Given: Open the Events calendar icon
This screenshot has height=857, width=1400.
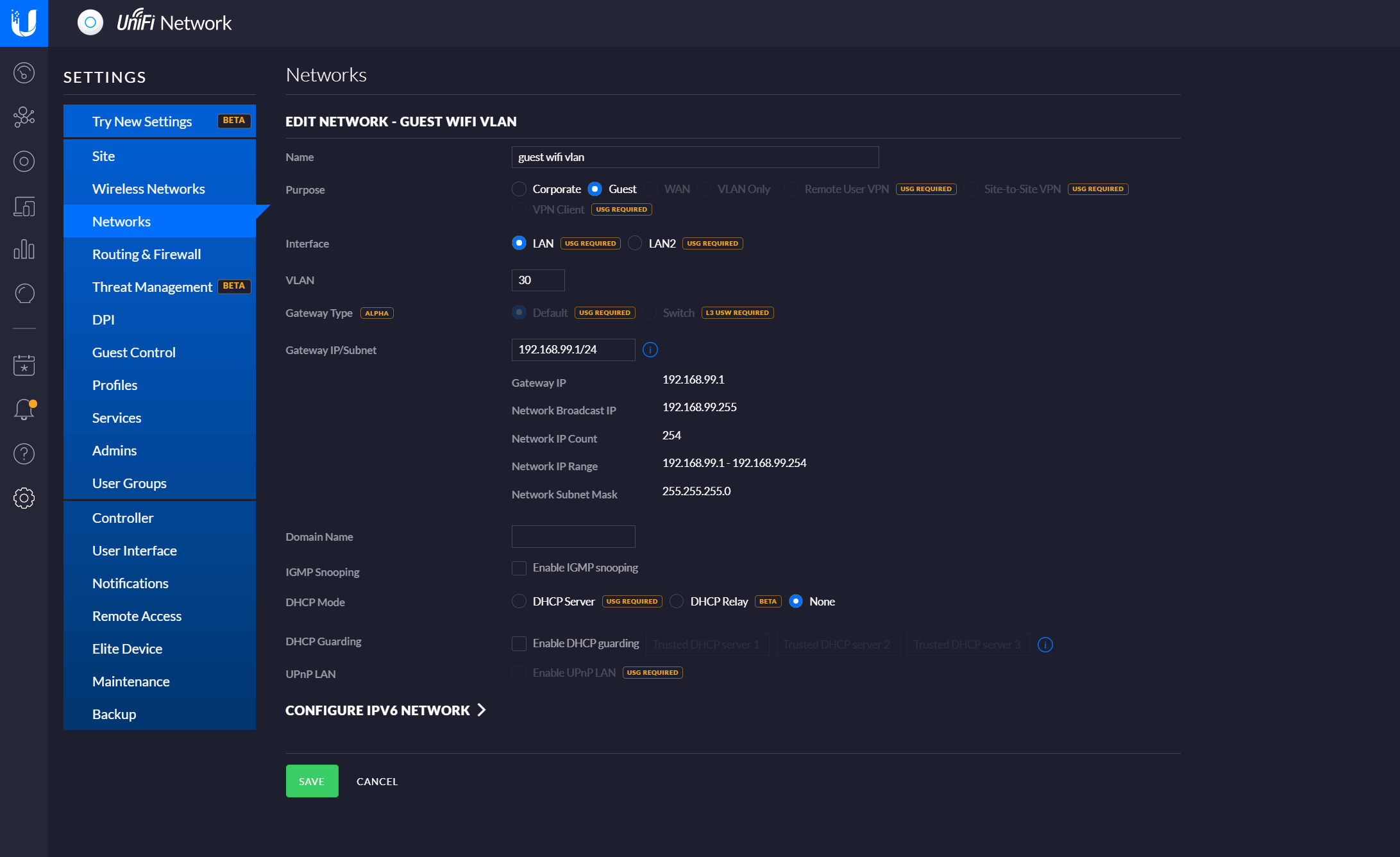Looking at the screenshot, I should tap(24, 365).
